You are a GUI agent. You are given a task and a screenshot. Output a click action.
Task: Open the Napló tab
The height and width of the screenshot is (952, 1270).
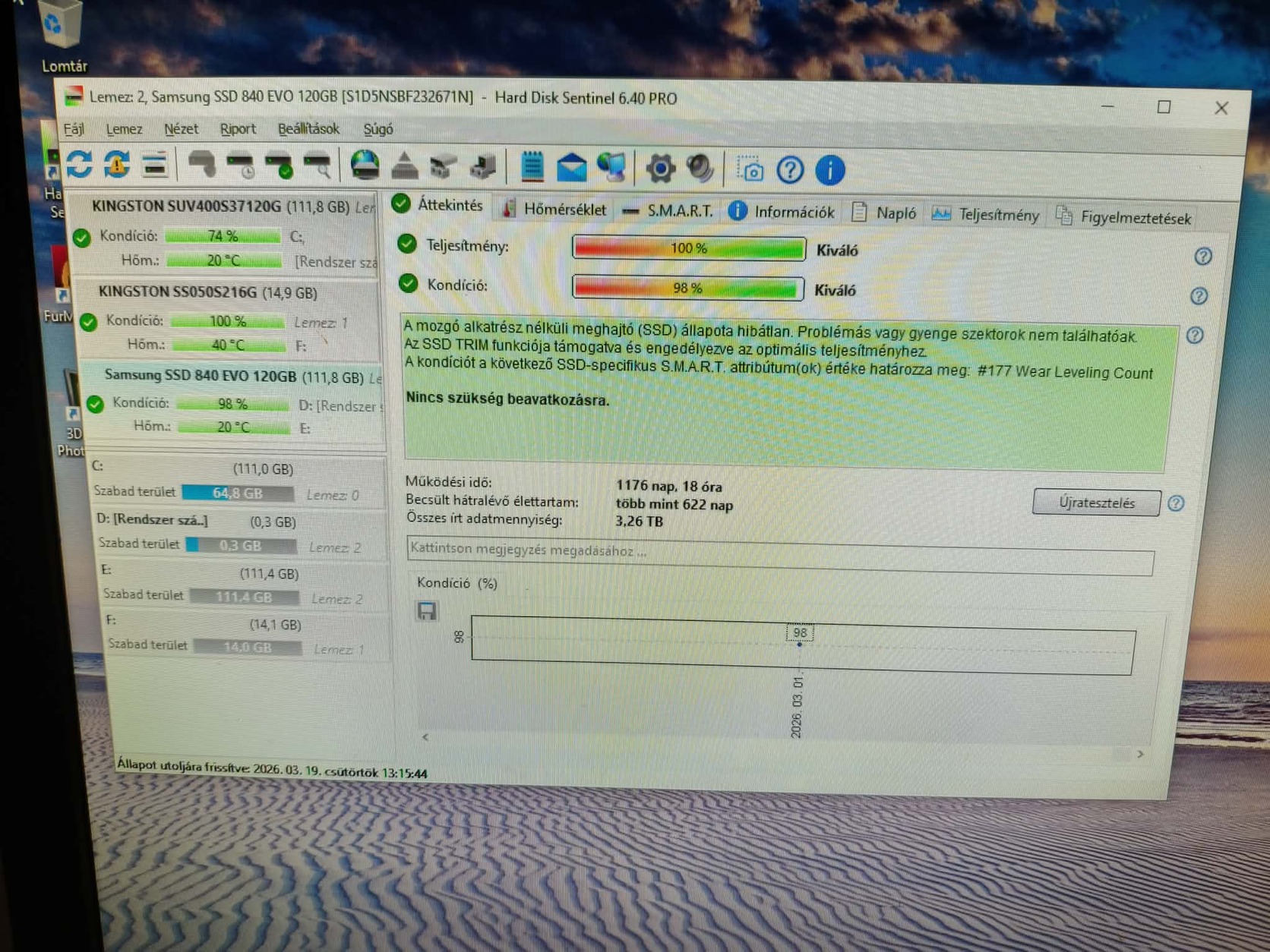pyautogui.click(x=884, y=213)
